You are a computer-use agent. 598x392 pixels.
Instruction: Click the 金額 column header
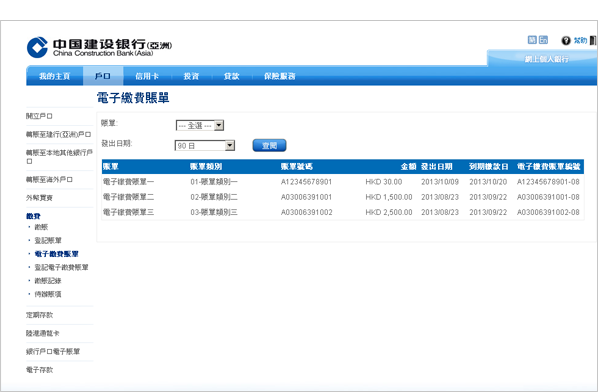(408, 167)
